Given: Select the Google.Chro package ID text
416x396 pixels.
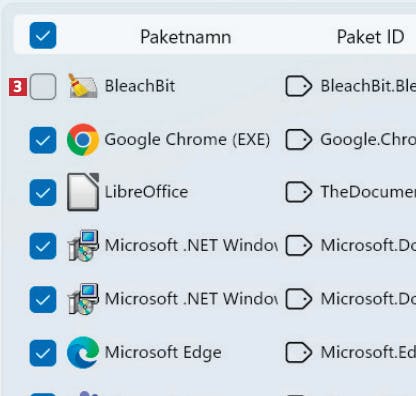Looking at the screenshot, I should [x=368, y=139].
